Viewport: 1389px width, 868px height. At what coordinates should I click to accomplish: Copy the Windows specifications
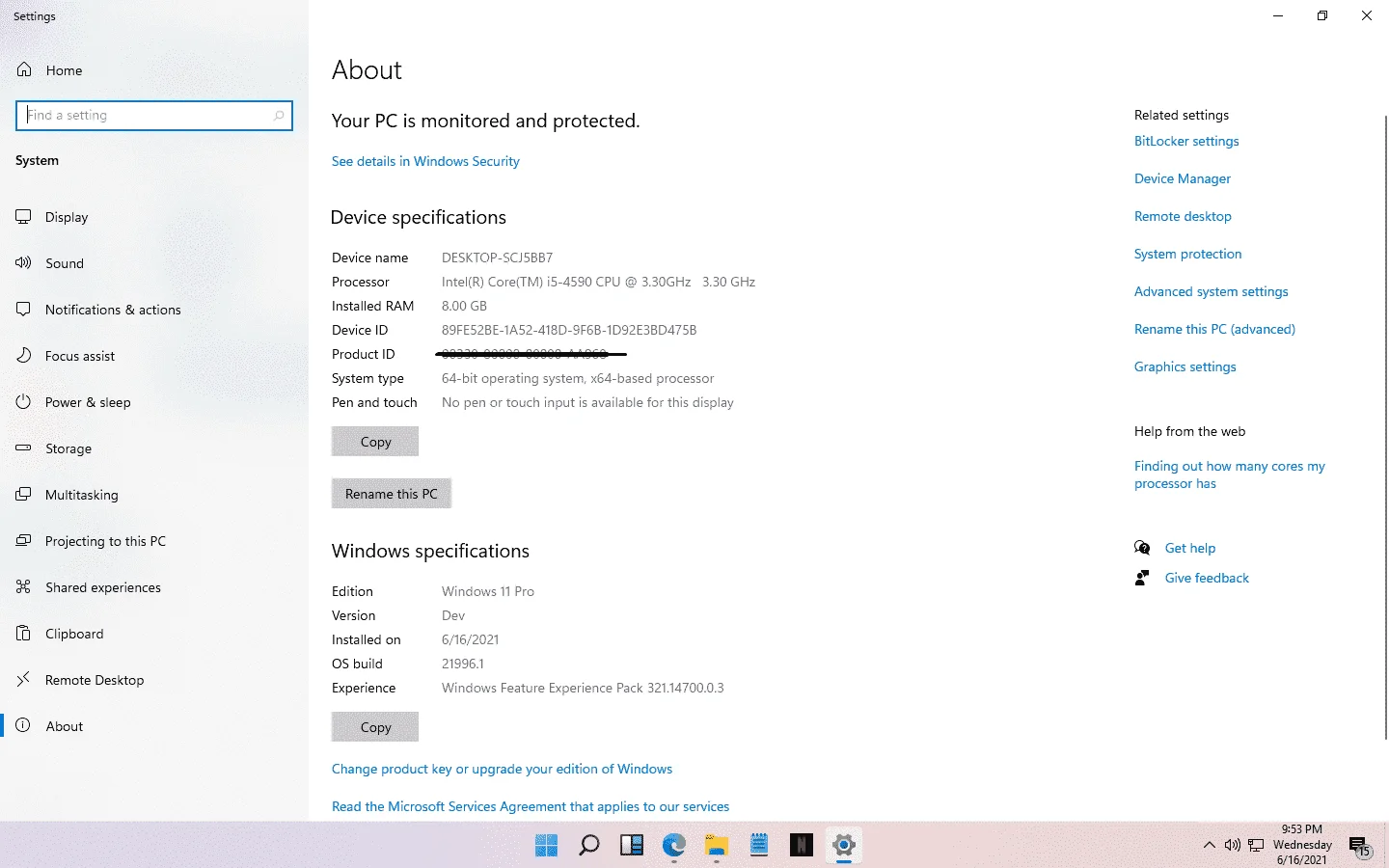pyautogui.click(x=375, y=727)
